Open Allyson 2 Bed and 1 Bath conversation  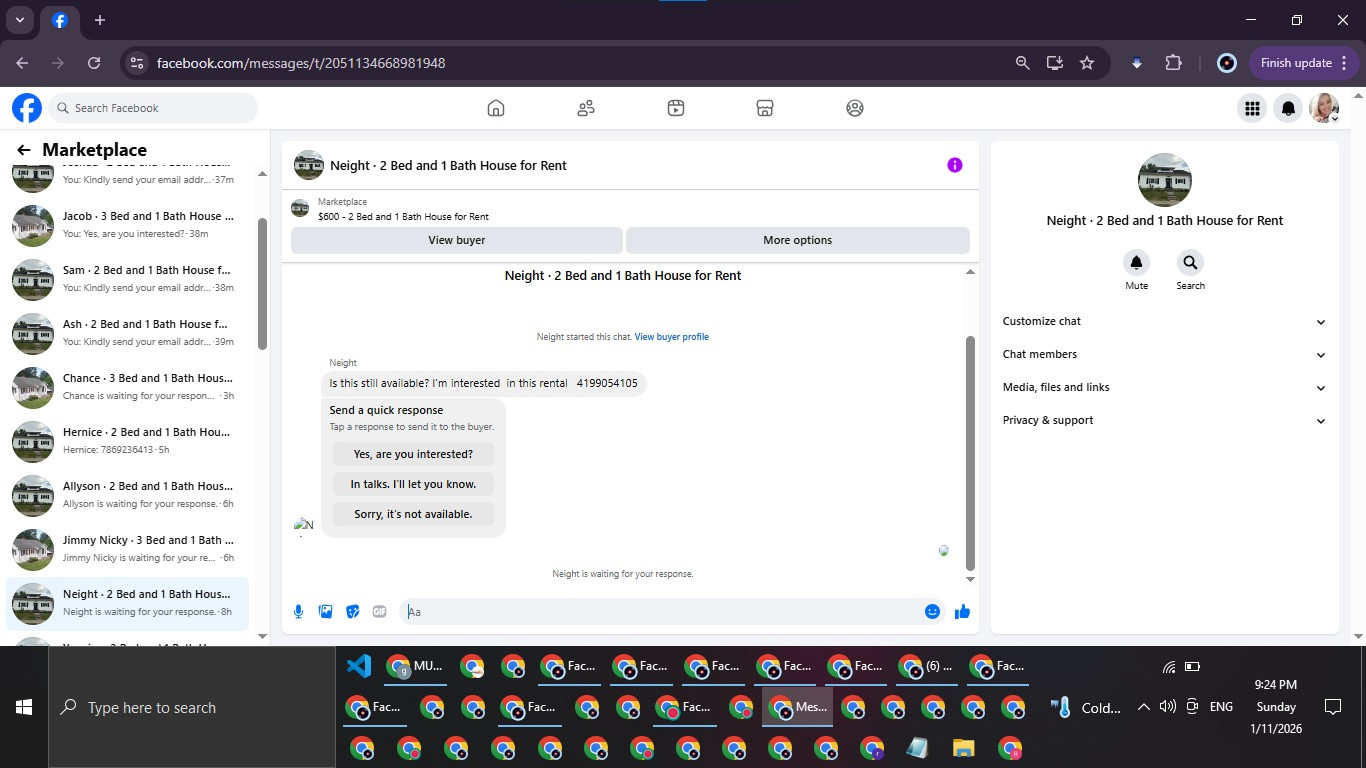pyautogui.click(x=128, y=495)
